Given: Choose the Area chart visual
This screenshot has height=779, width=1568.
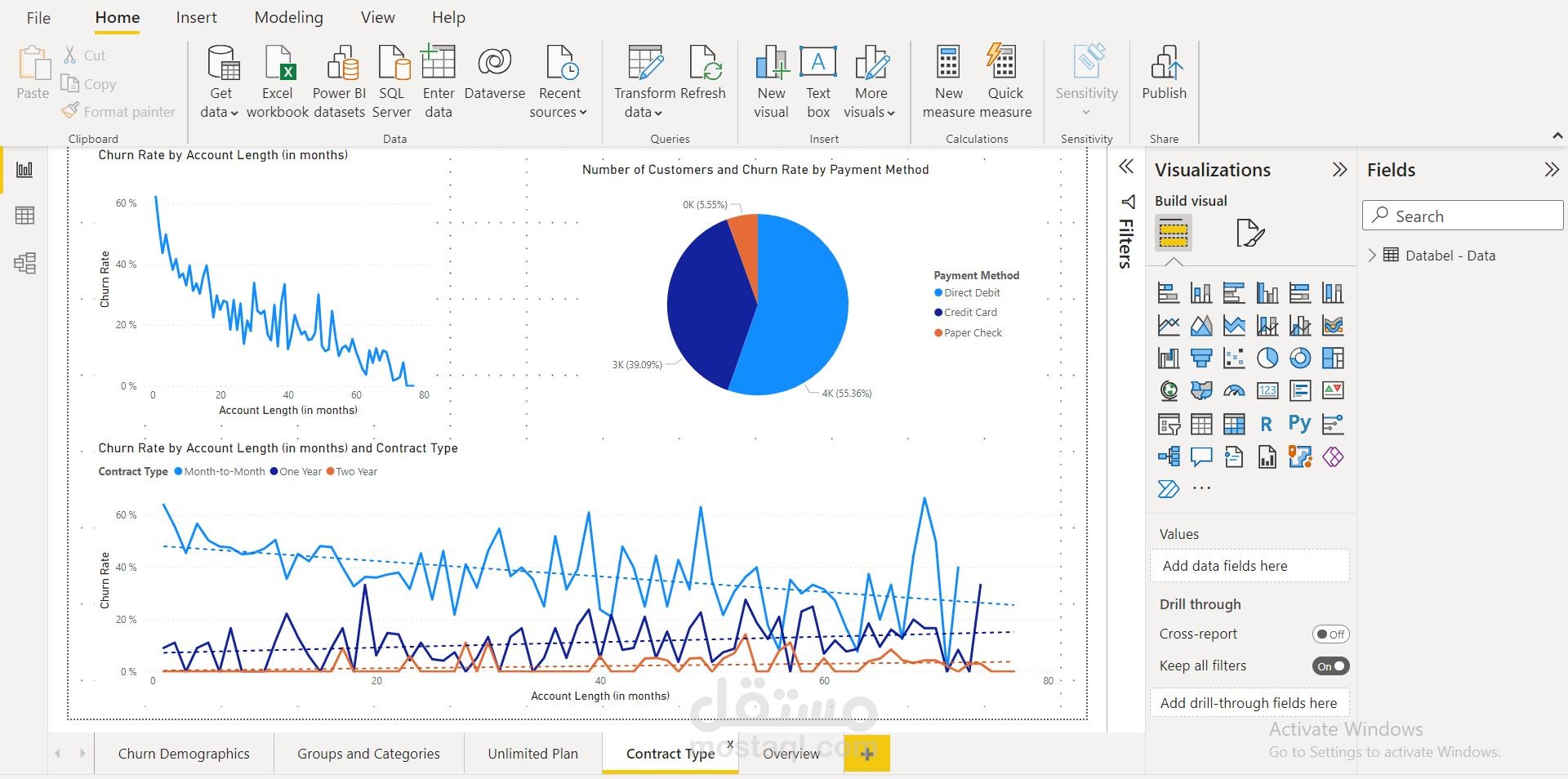Looking at the screenshot, I should point(1201,326).
